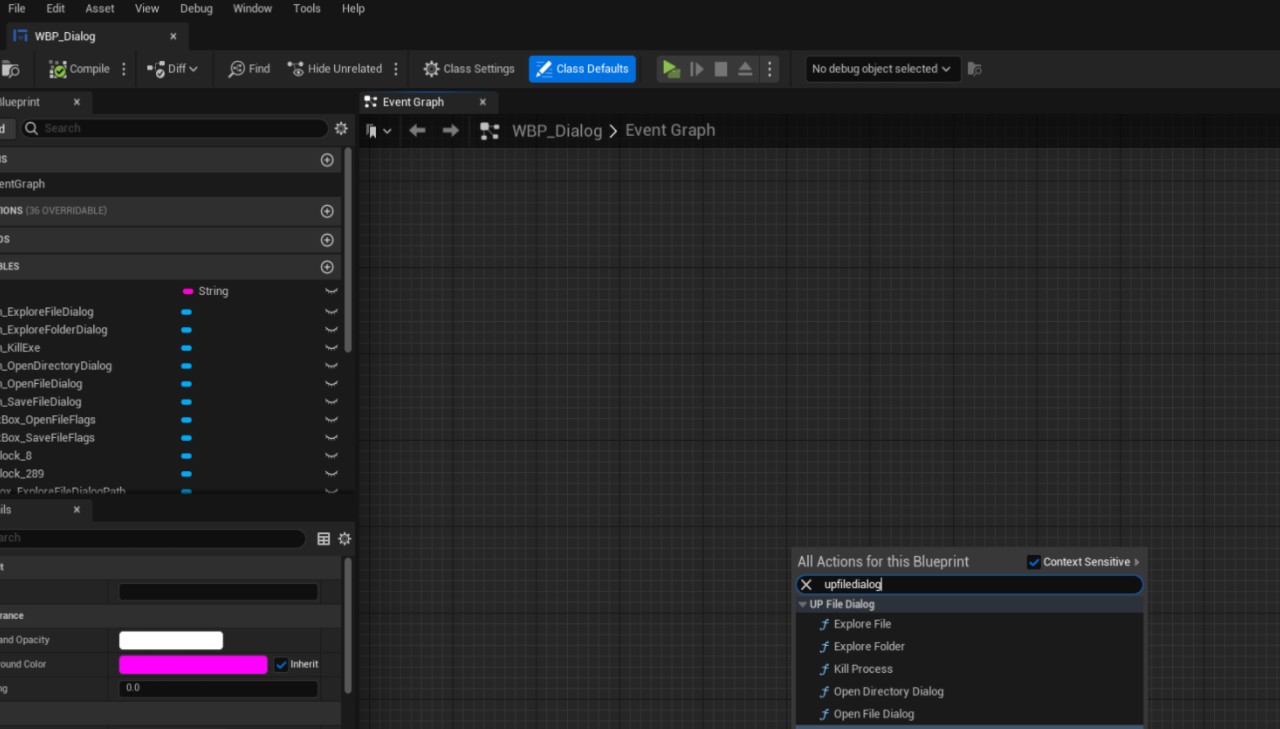1280x729 pixels.
Task: Select Explore Folder action
Action: click(869, 647)
